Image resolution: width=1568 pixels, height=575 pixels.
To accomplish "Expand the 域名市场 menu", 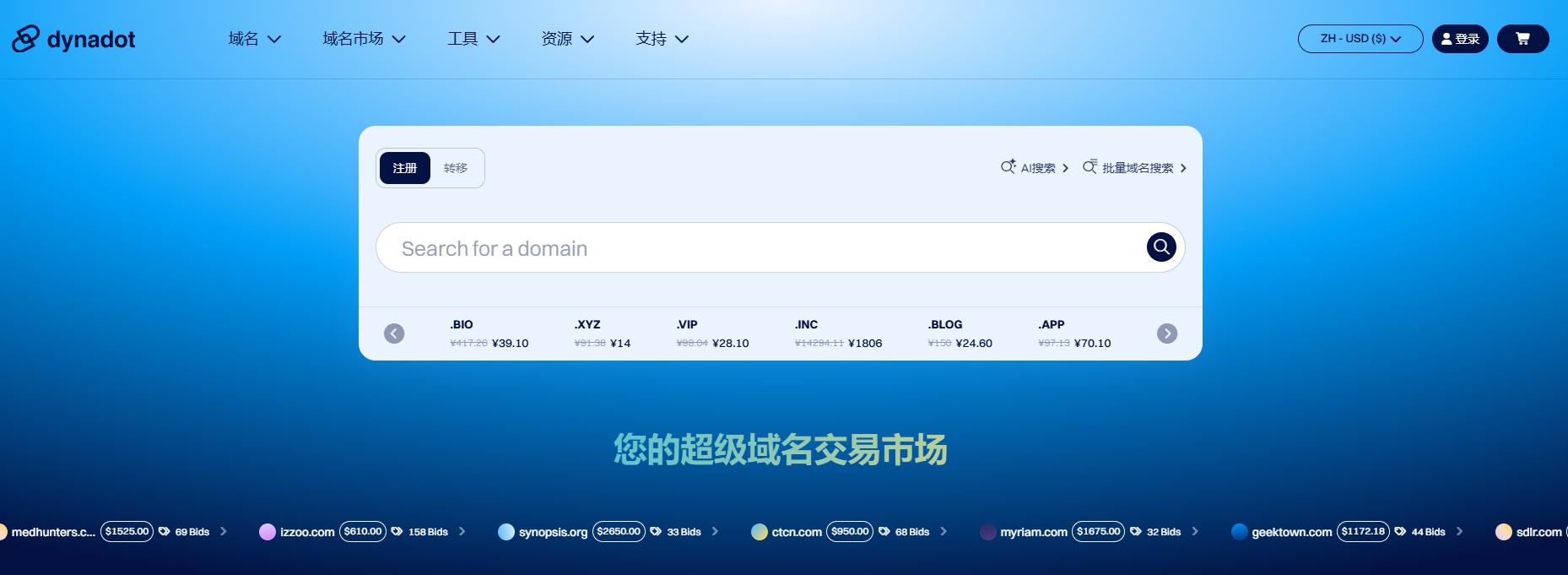I will point(364,39).
